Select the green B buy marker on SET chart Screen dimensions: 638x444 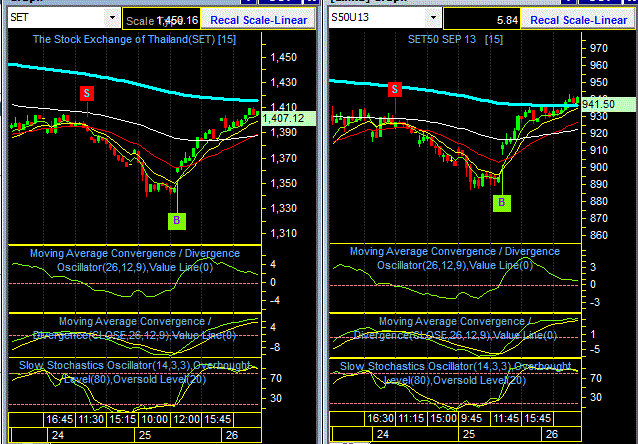[x=177, y=221]
